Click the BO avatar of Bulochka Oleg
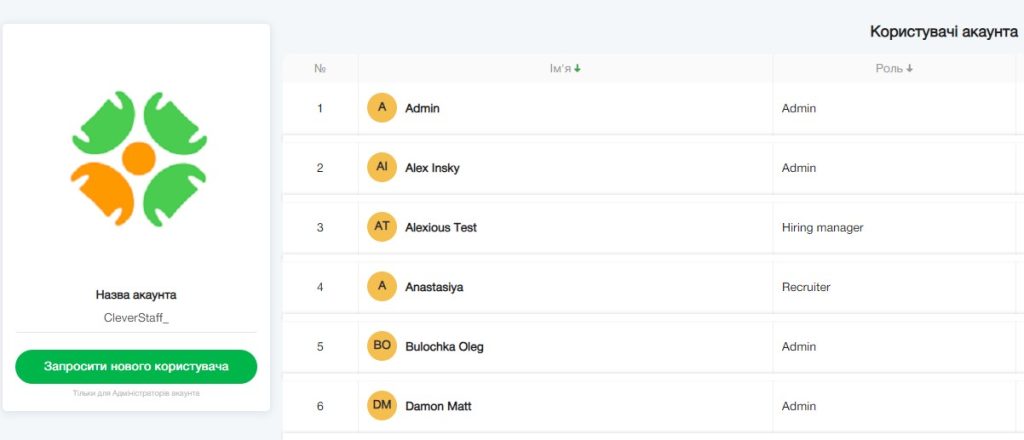 [x=381, y=347]
